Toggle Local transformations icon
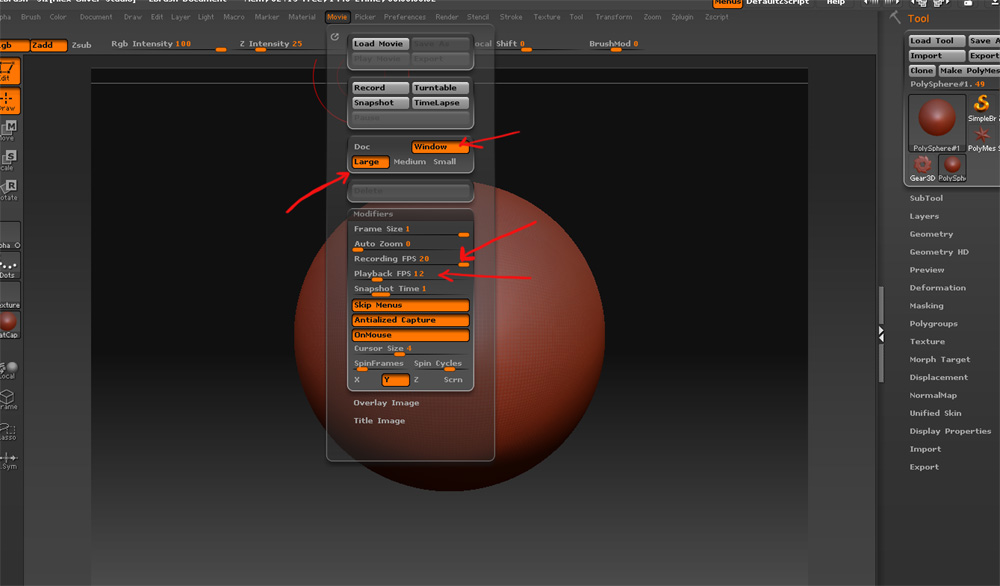 [x=9, y=370]
